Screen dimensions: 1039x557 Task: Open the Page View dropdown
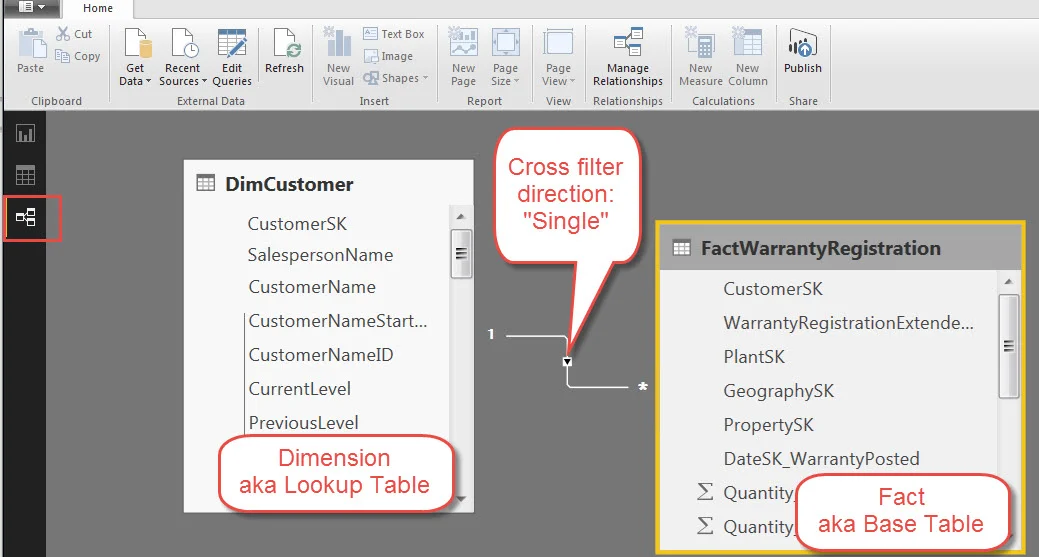pos(558,58)
